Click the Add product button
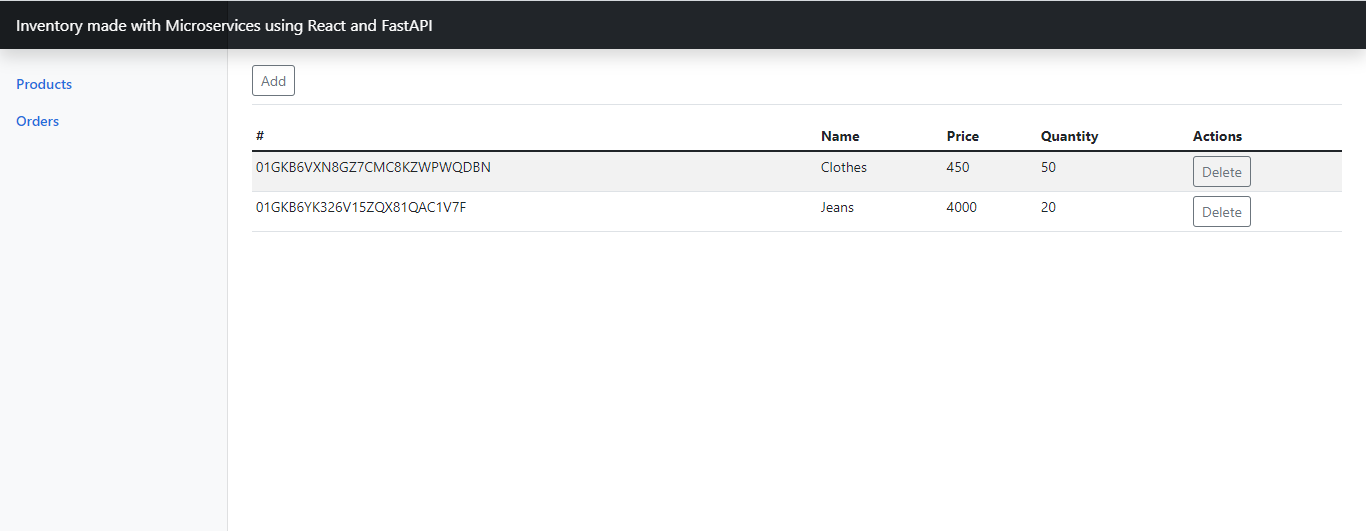Screen dimensions: 1366x531 [273, 81]
